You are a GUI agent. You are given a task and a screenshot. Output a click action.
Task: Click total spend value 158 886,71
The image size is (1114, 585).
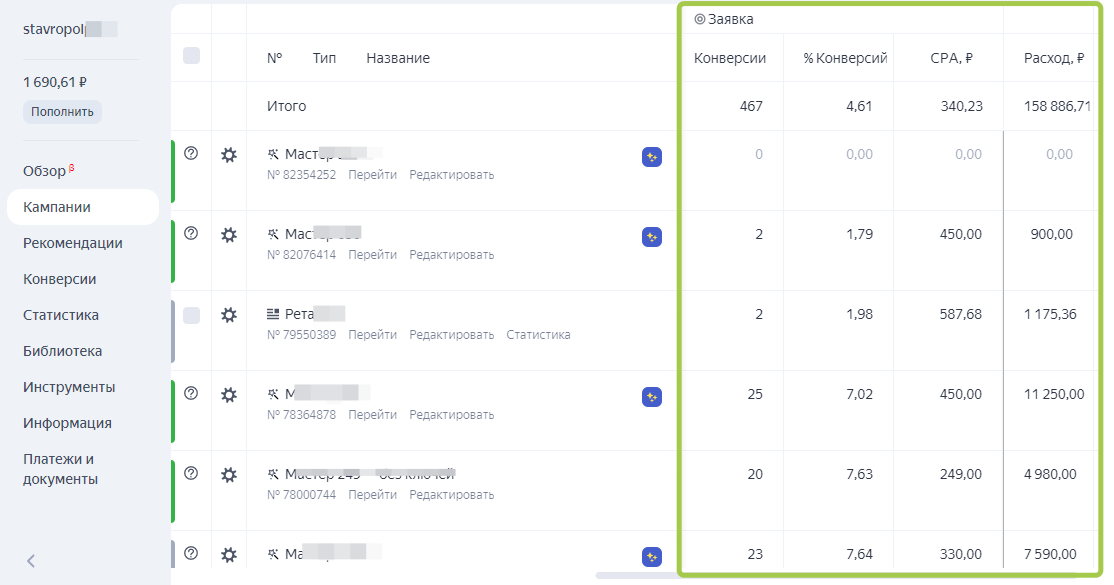(1057, 107)
